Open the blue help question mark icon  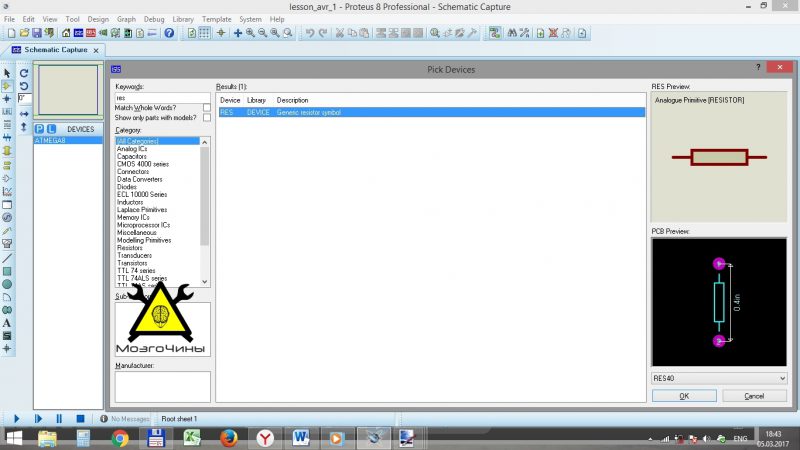pyautogui.click(x=169, y=33)
